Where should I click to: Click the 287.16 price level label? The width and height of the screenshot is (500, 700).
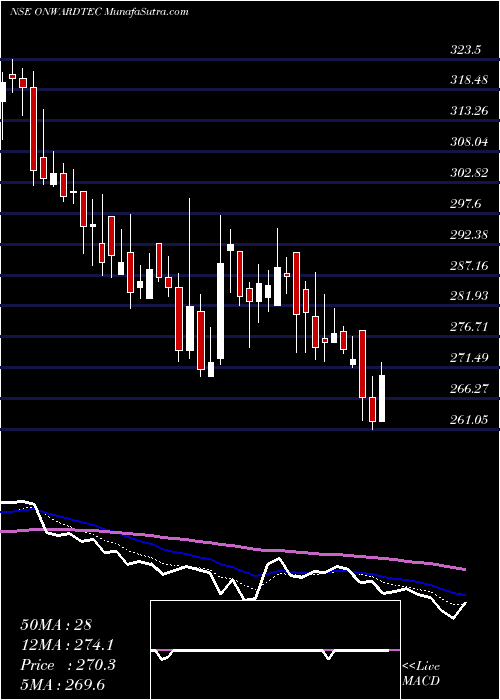468,266
